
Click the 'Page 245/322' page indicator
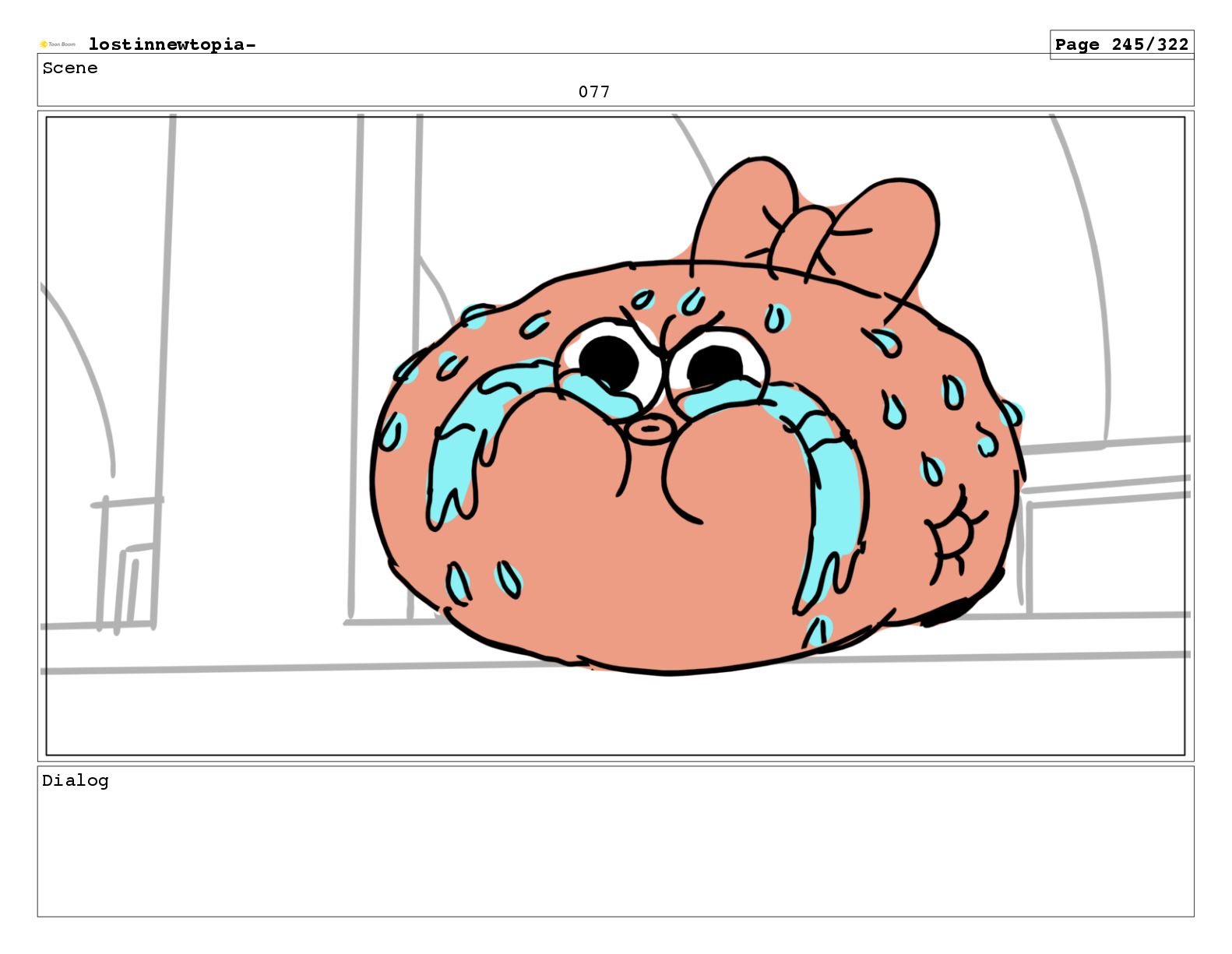pyautogui.click(x=1121, y=44)
